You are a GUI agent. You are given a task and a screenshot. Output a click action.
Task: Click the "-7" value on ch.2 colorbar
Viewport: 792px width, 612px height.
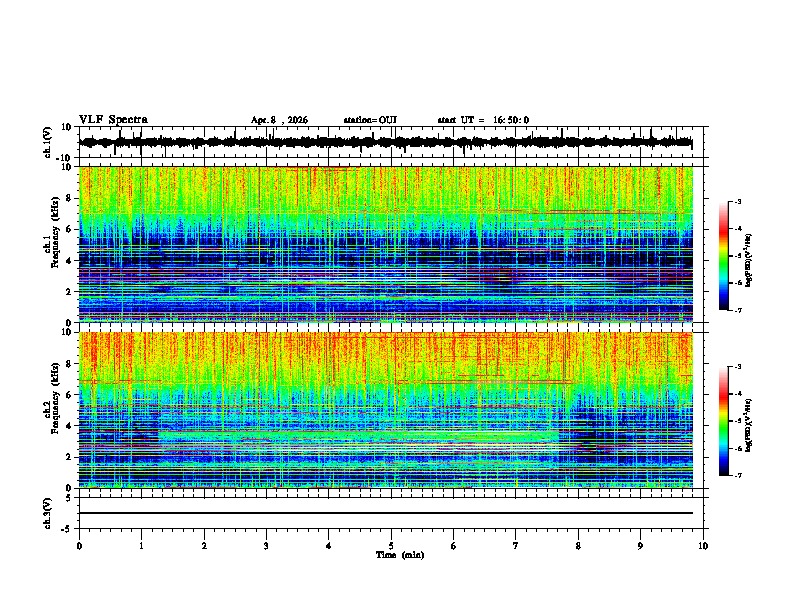pyautogui.click(x=737, y=475)
